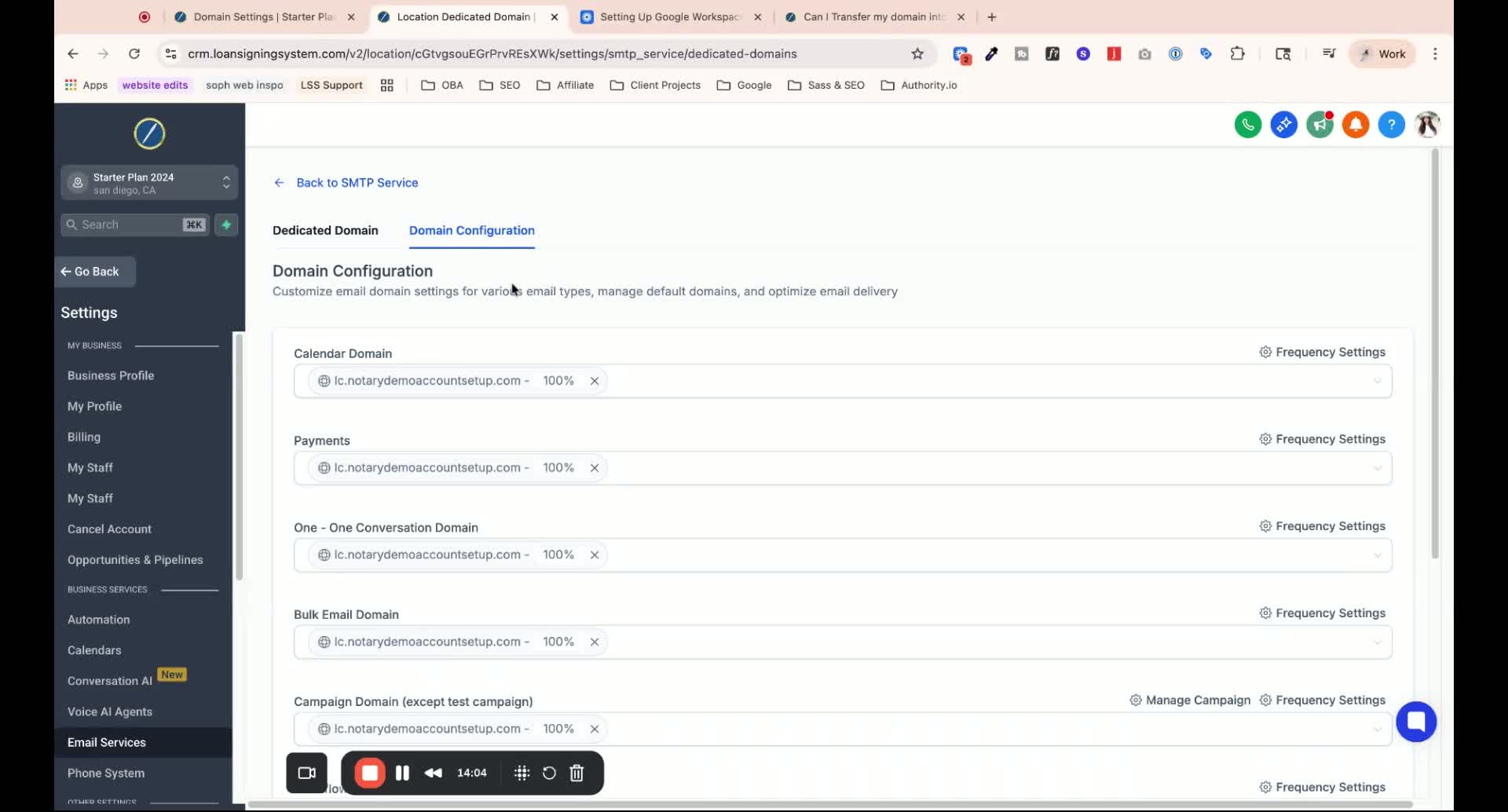This screenshot has height=812, width=1508.
Task: Open the Starter Plan 2024 account switcher
Action: point(149,183)
